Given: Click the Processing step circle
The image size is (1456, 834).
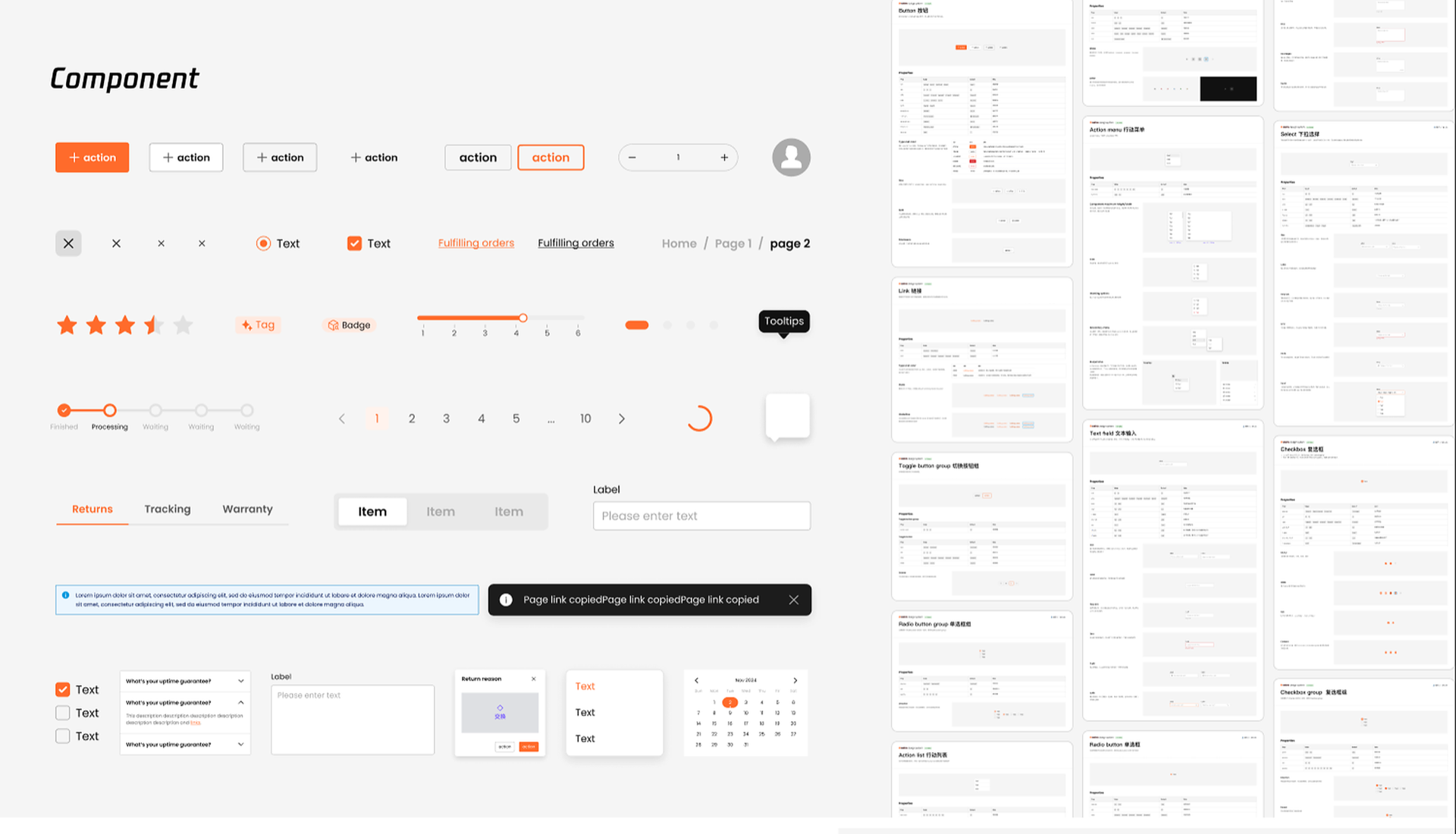Looking at the screenshot, I should point(110,410).
